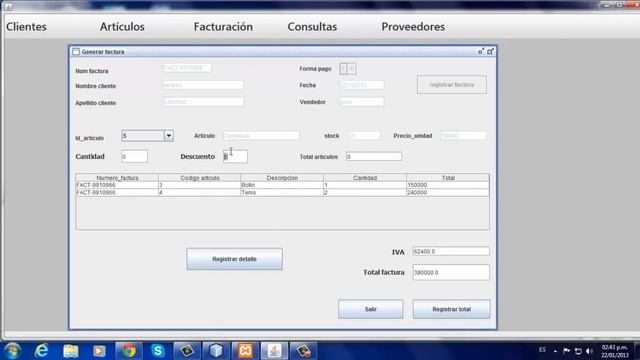Image resolution: width=640 pixels, height=360 pixels.
Task: Click the Descripcion column header
Action: tap(282, 178)
